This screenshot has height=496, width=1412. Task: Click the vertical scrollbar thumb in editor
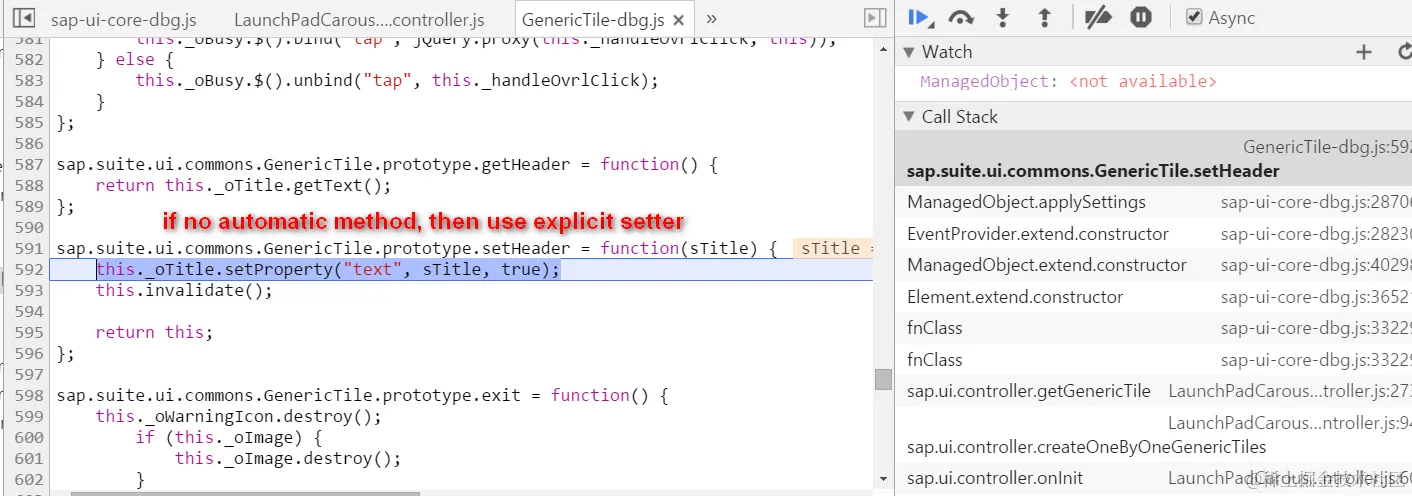[x=883, y=379]
